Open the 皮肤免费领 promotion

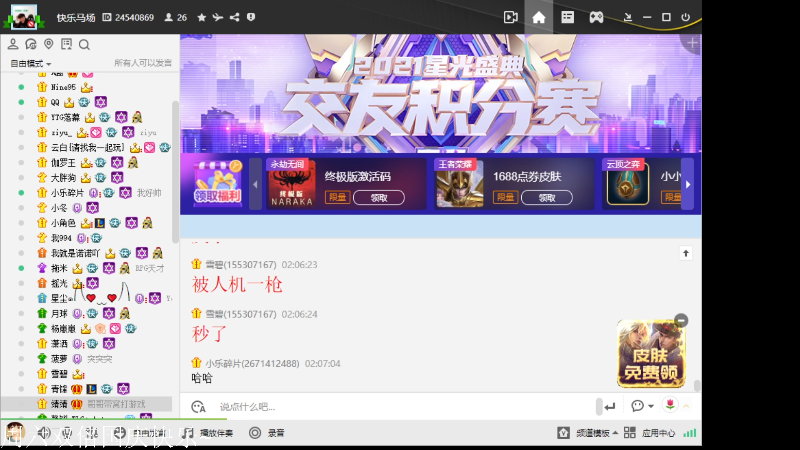(650, 355)
